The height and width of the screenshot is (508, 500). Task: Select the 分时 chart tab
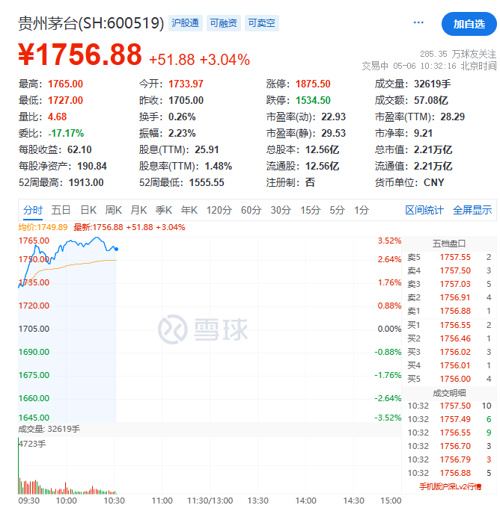coord(33,210)
